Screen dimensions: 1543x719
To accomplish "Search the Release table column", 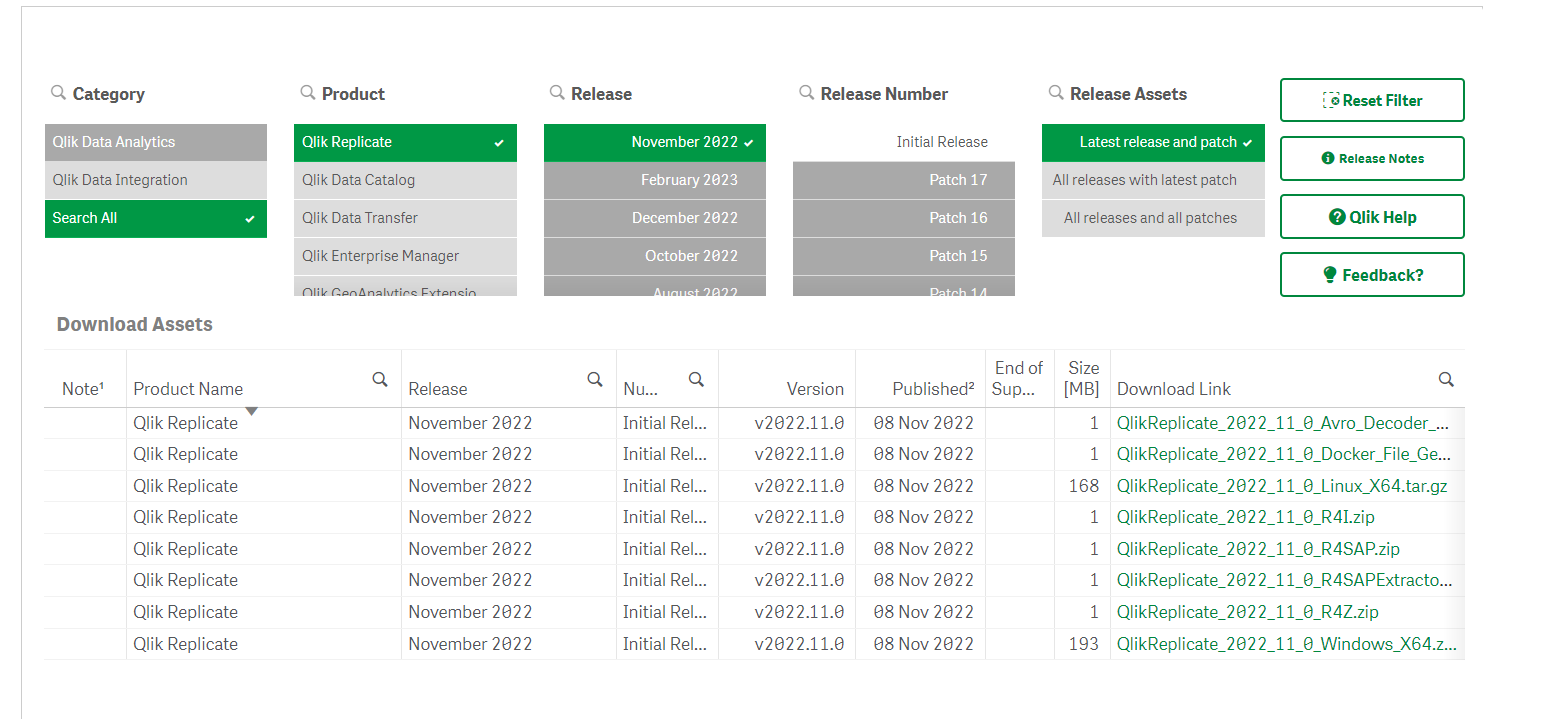I will (595, 380).
